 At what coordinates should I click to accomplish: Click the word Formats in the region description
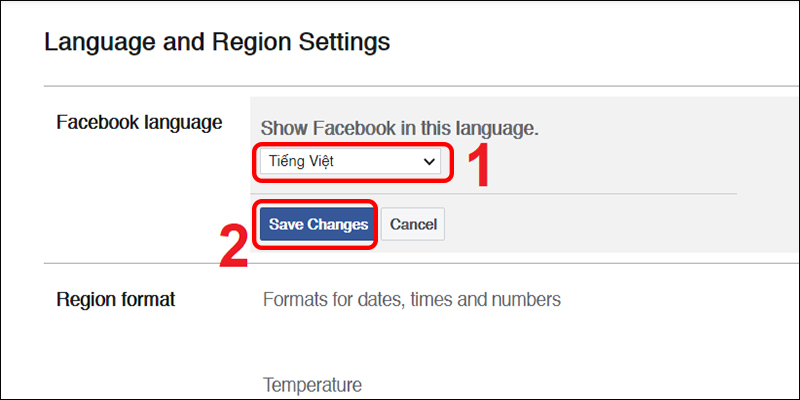(x=294, y=299)
